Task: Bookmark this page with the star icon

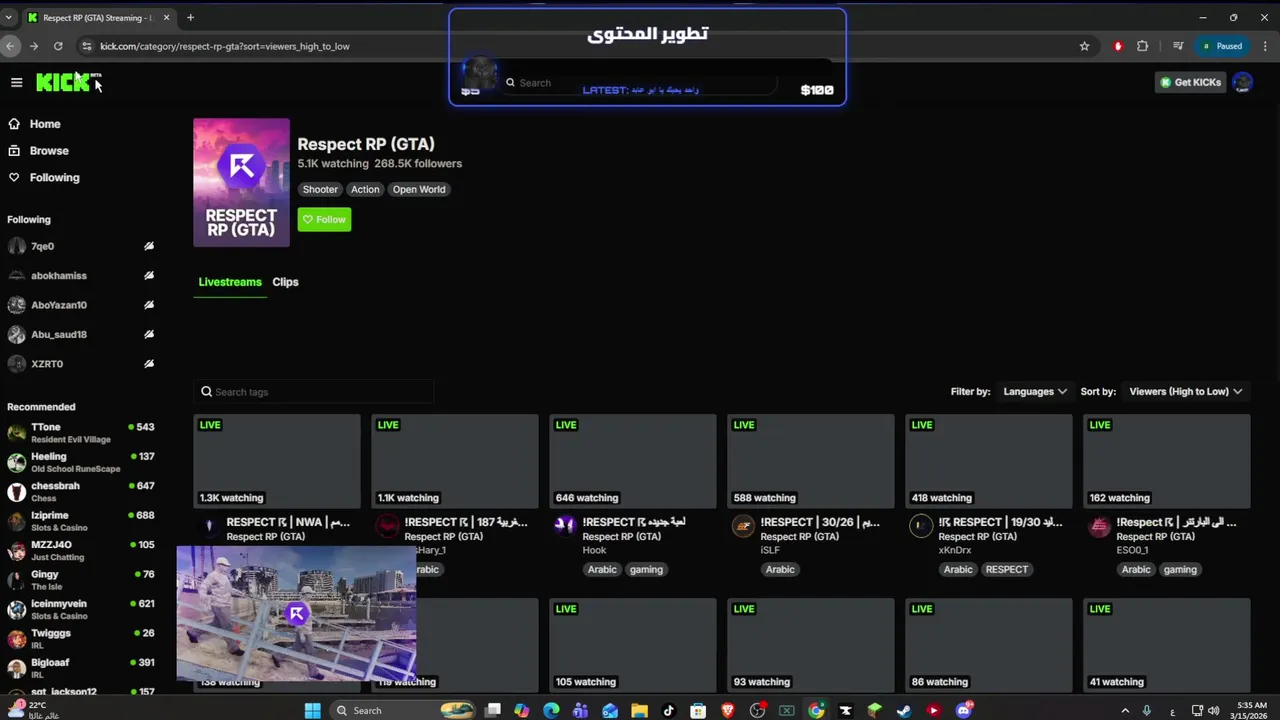Action: click(1084, 46)
